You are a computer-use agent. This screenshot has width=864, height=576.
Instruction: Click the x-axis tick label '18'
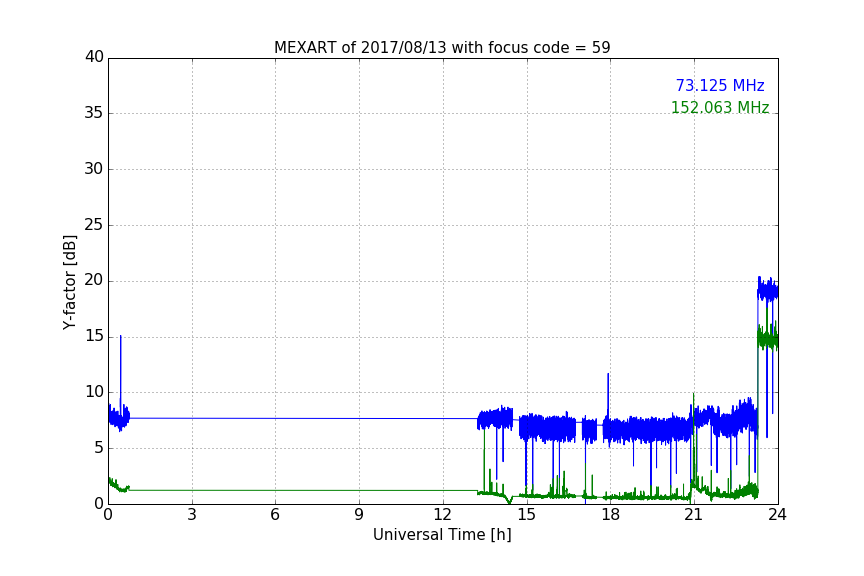coord(610,515)
